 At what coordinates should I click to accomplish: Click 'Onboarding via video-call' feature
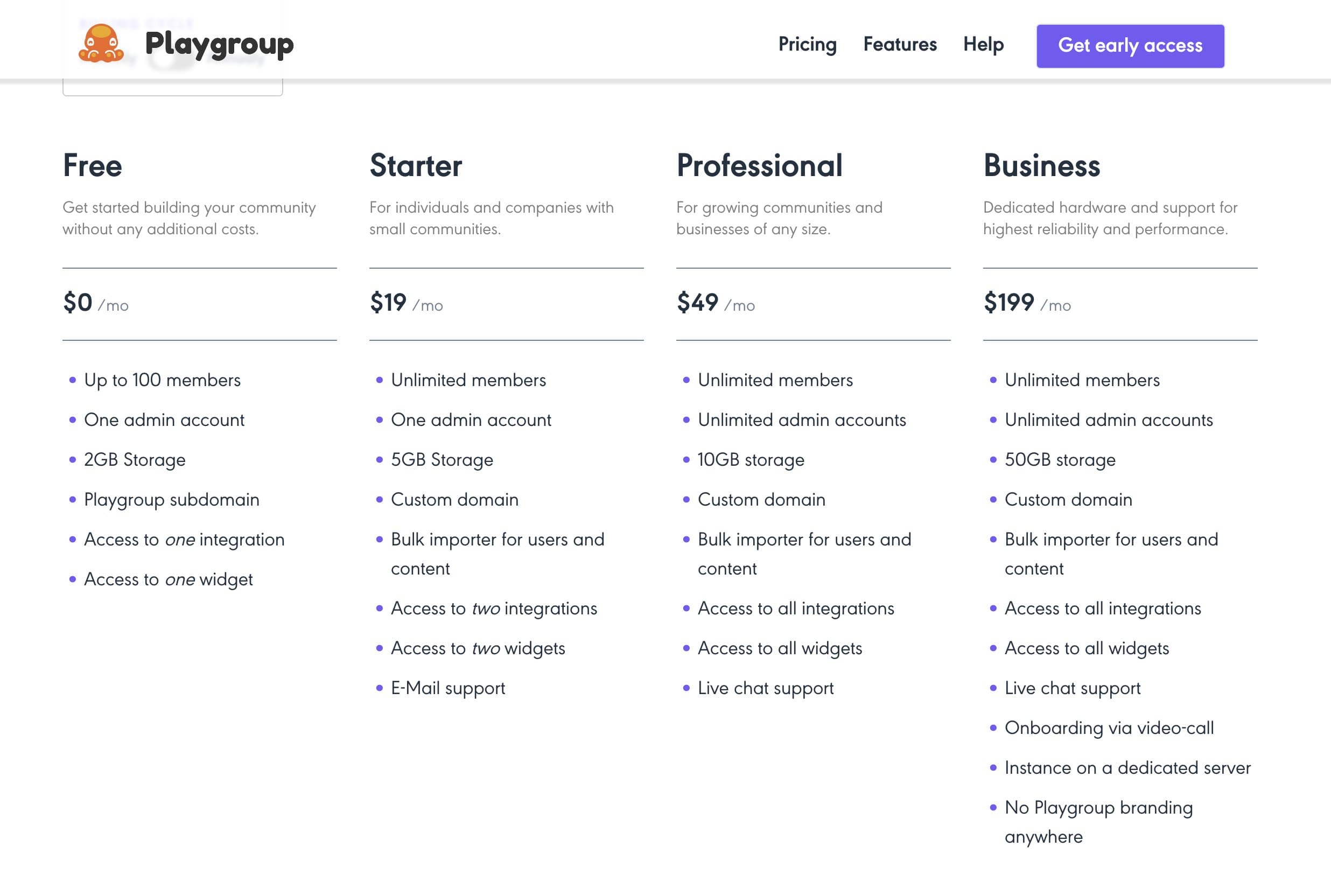tap(1109, 728)
